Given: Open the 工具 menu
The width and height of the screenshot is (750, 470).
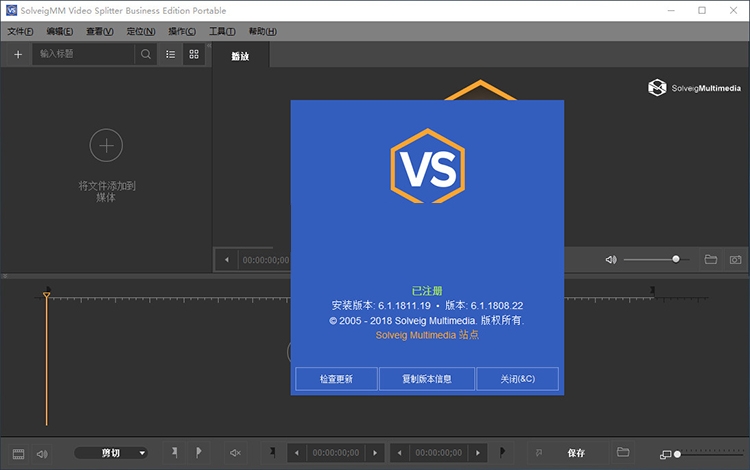Looking at the screenshot, I should point(222,31).
